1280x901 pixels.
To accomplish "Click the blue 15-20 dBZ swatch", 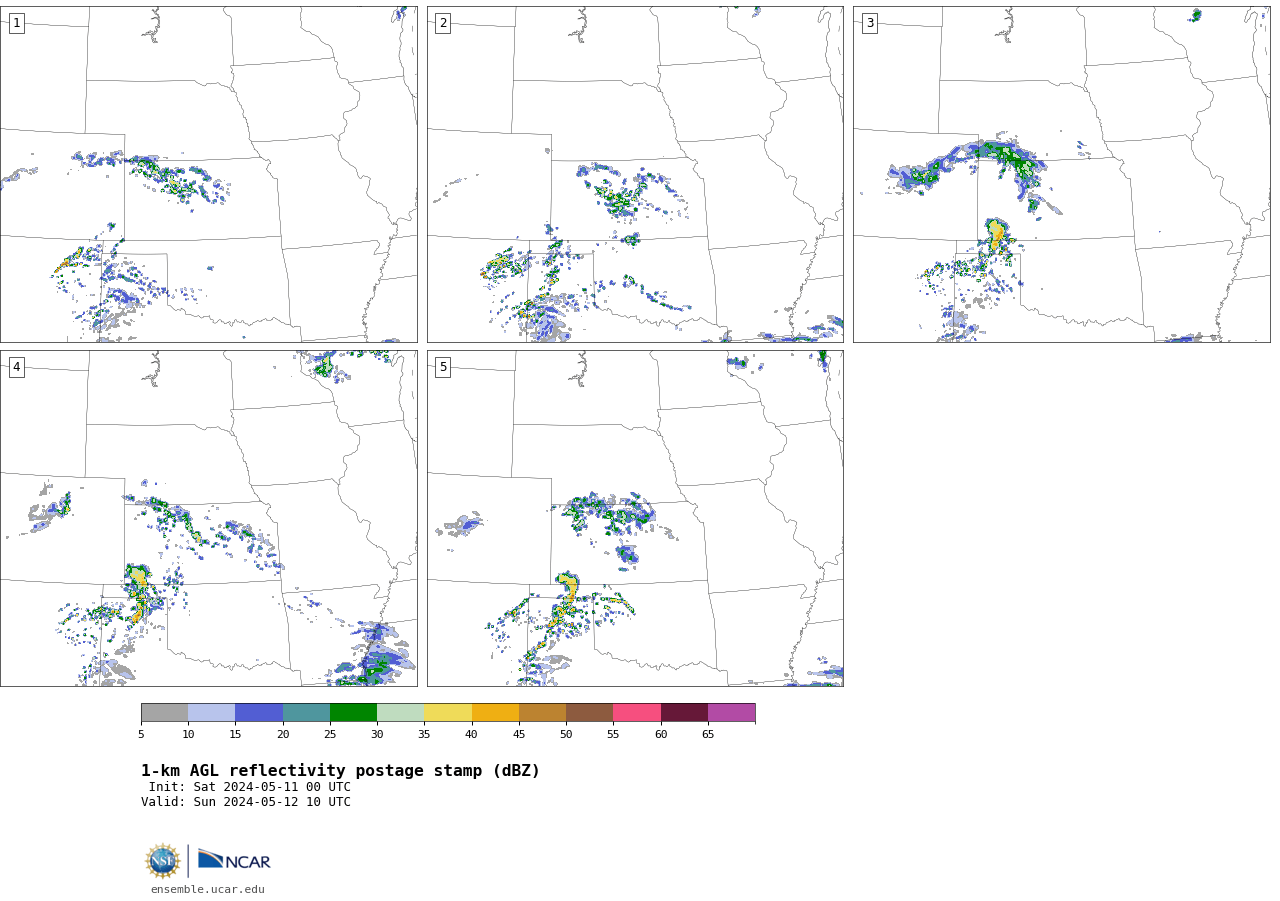I will click(x=259, y=713).
